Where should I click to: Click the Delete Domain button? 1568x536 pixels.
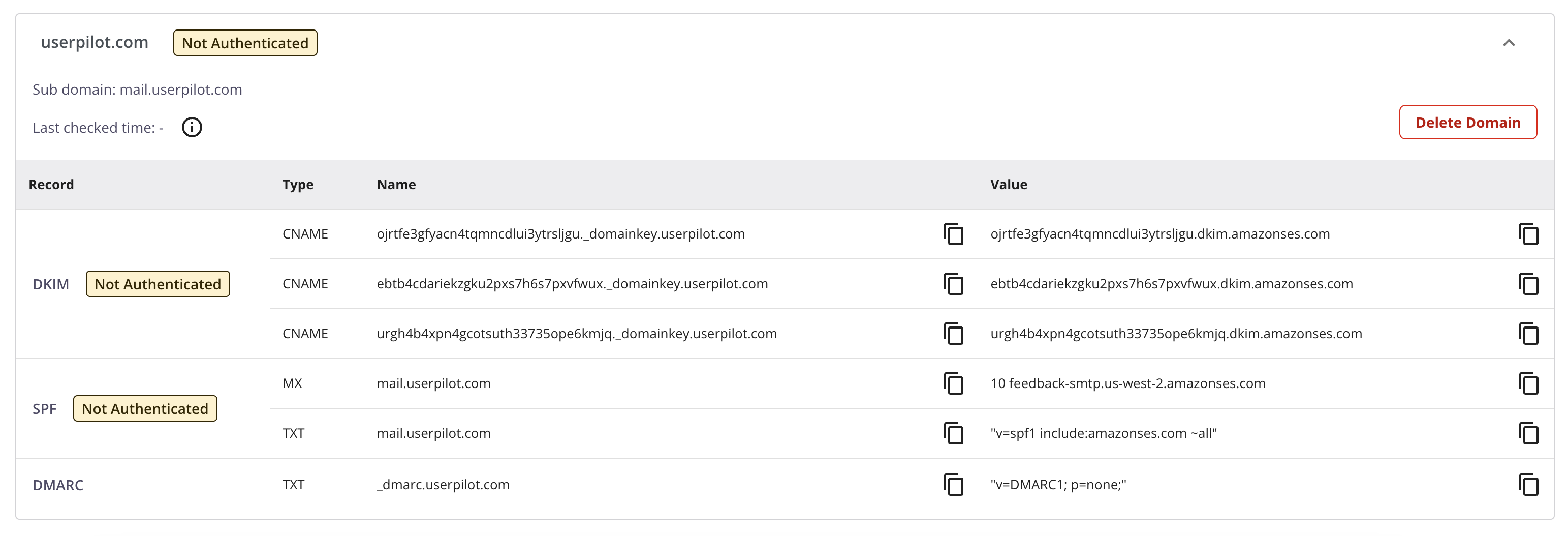pyautogui.click(x=1467, y=123)
